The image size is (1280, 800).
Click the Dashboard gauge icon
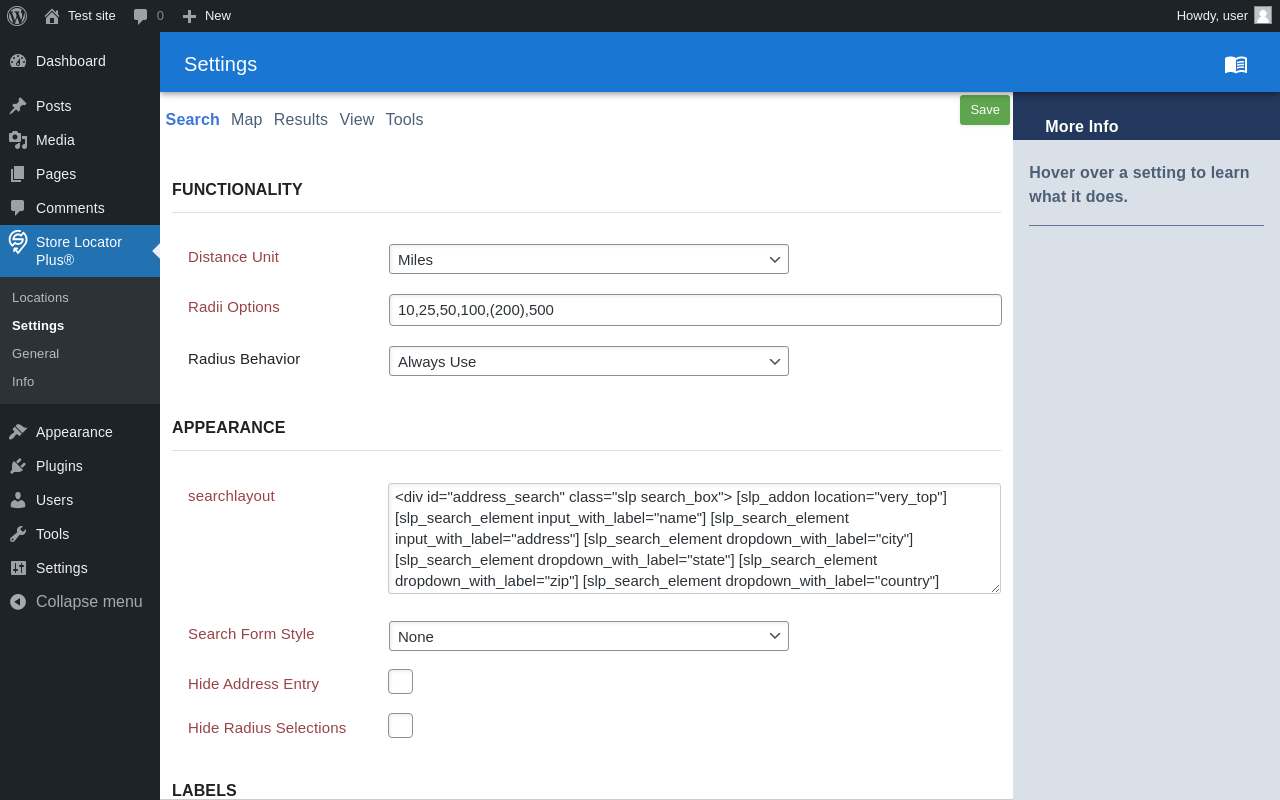pyautogui.click(x=18, y=61)
